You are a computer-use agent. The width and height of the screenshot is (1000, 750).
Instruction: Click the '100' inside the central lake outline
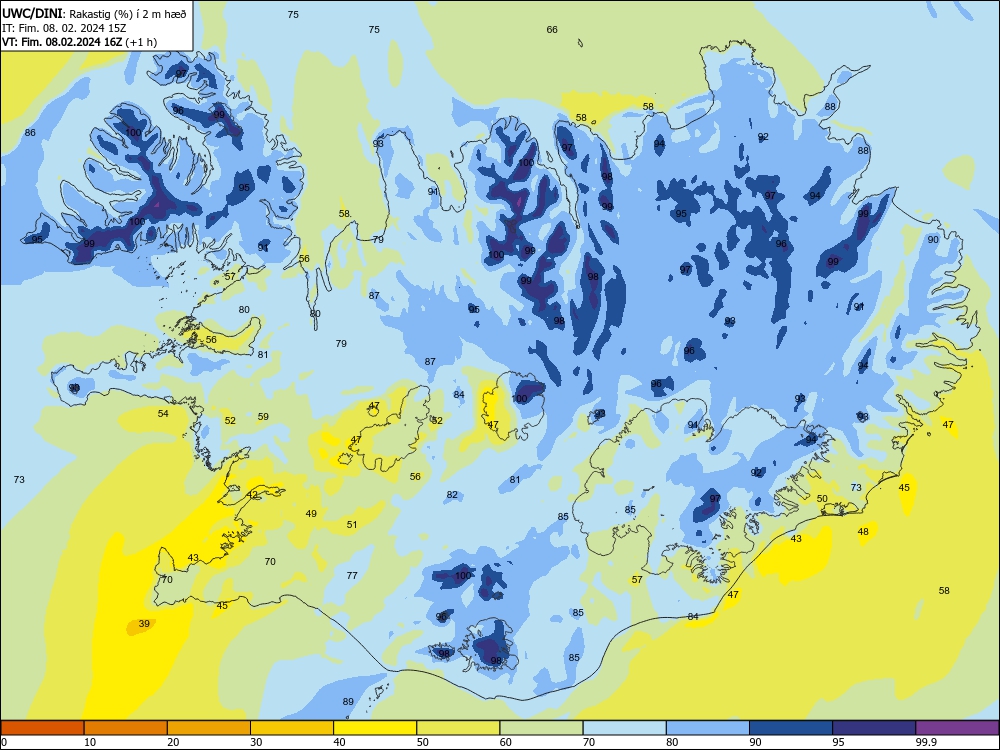[x=520, y=399]
